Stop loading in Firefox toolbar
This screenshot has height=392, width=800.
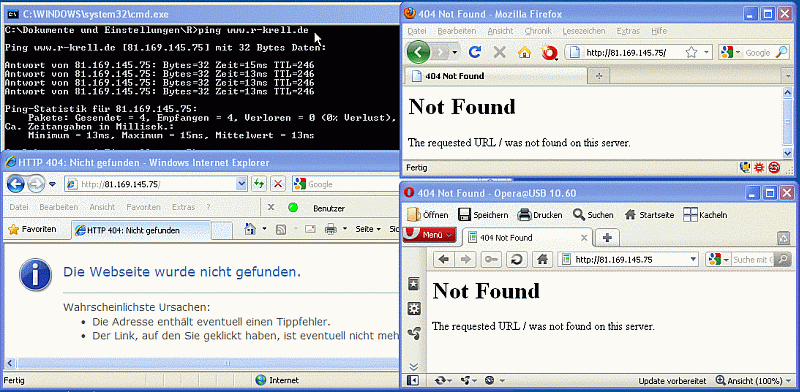click(499, 52)
